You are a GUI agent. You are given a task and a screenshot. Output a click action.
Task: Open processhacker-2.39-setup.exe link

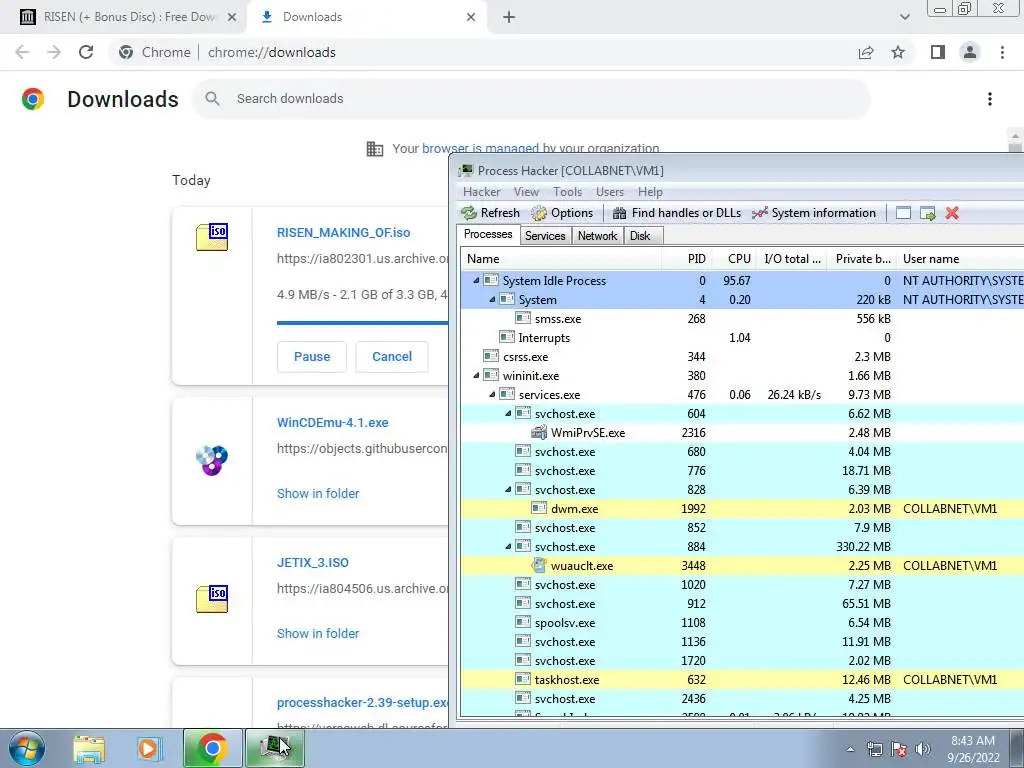point(362,703)
